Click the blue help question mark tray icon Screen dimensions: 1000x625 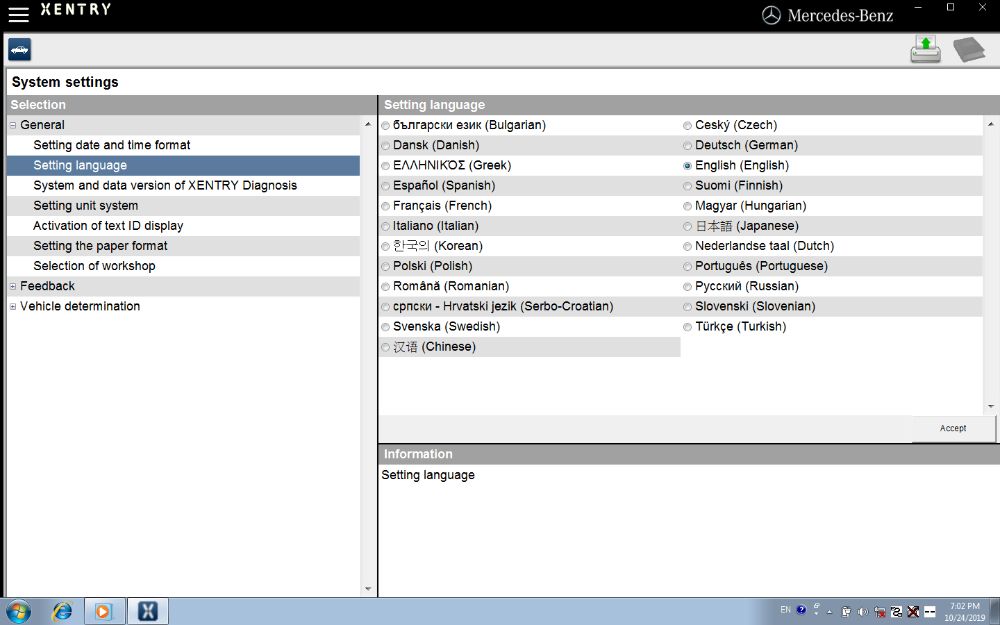point(801,610)
